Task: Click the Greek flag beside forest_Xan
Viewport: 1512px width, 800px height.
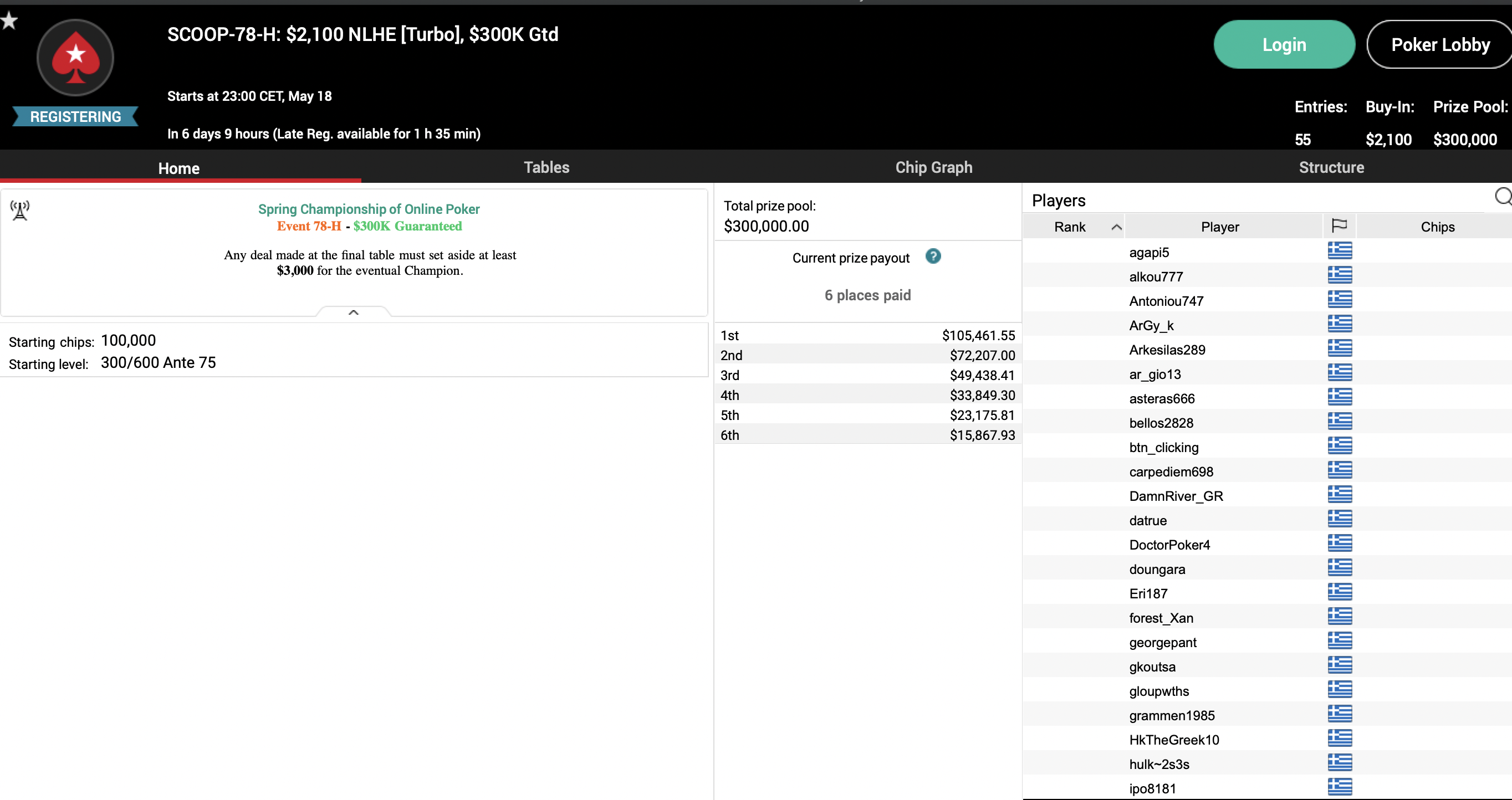Action: 1340,616
